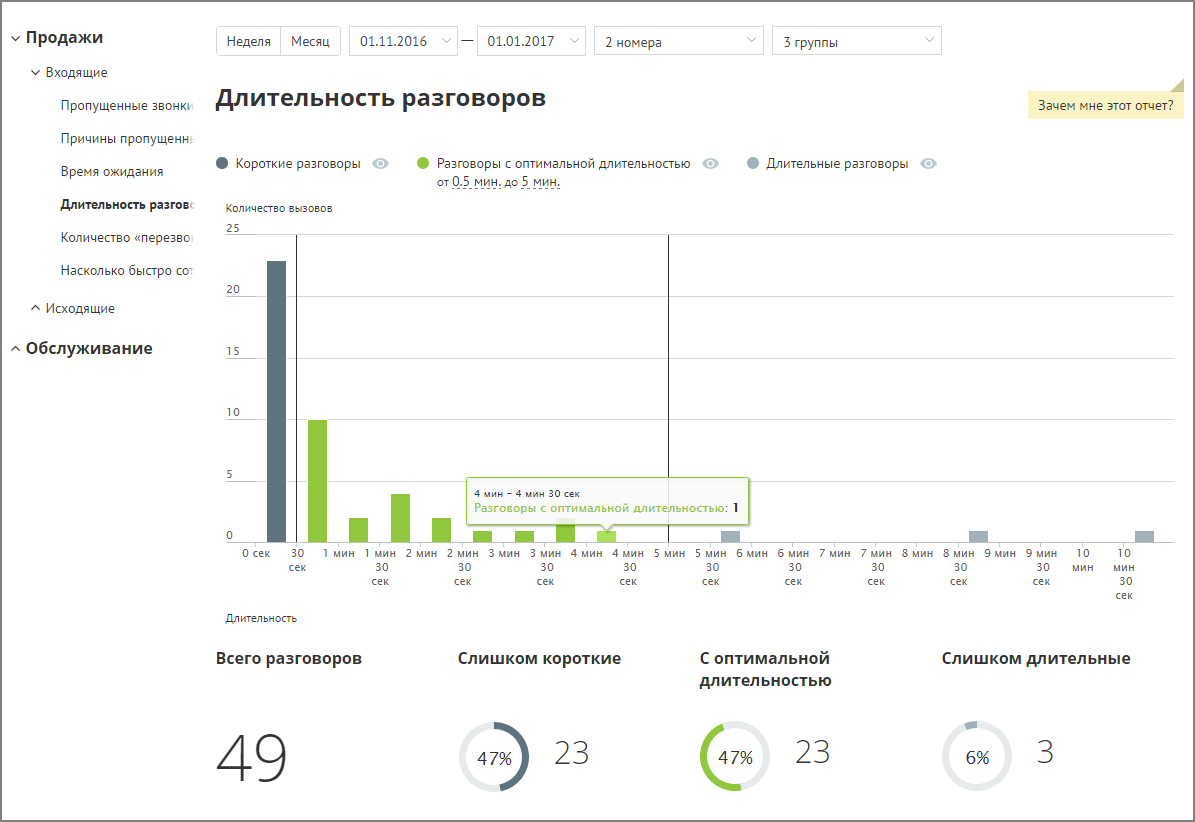Image resolution: width=1195 pixels, height=822 pixels.
Task: Open the Количество «перезвонов» report
Action: (127, 238)
